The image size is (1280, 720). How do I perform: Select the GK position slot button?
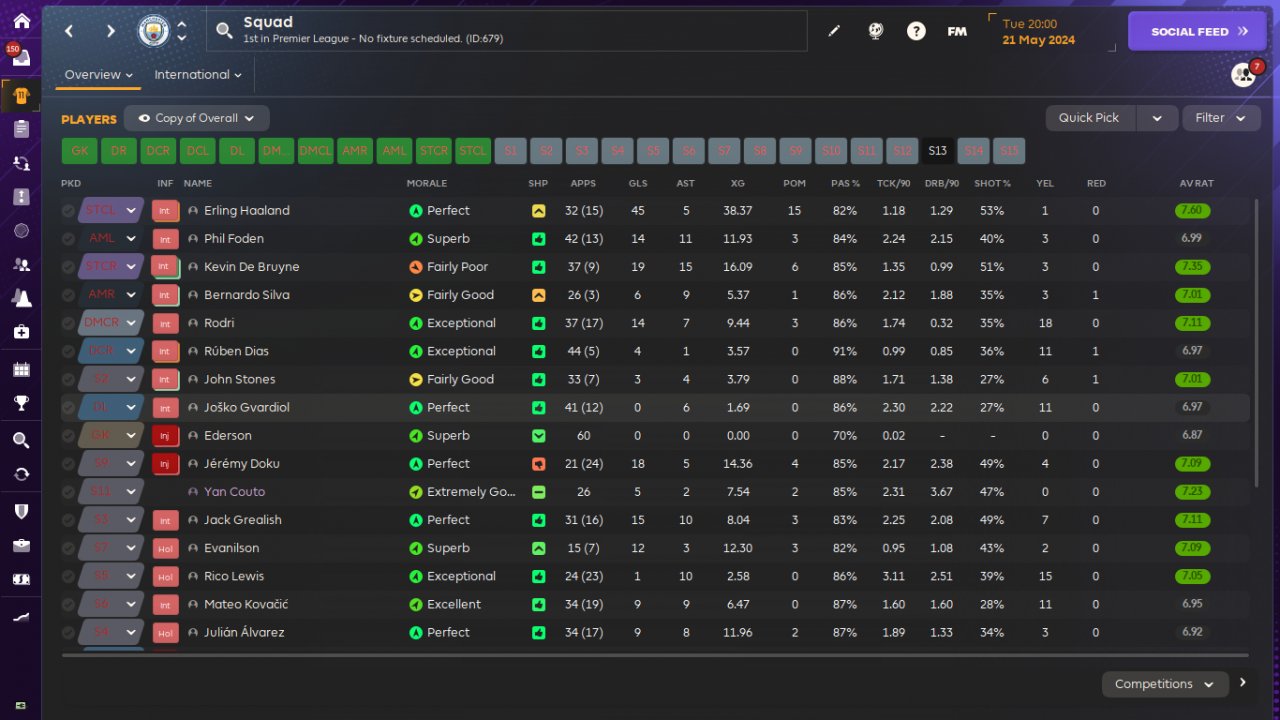click(80, 151)
